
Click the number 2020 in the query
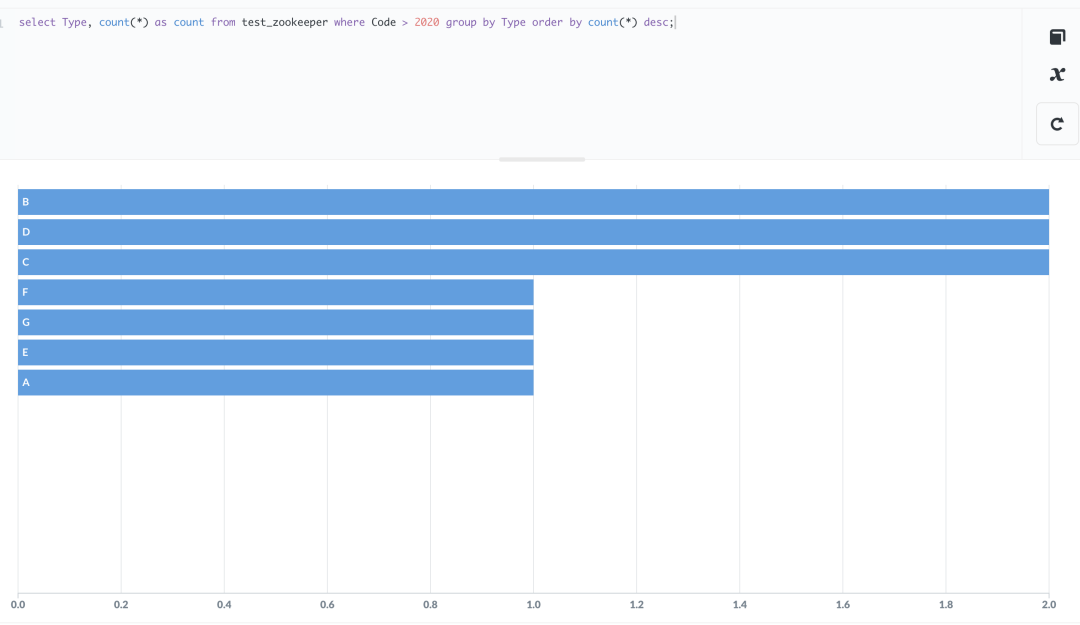tap(426, 23)
